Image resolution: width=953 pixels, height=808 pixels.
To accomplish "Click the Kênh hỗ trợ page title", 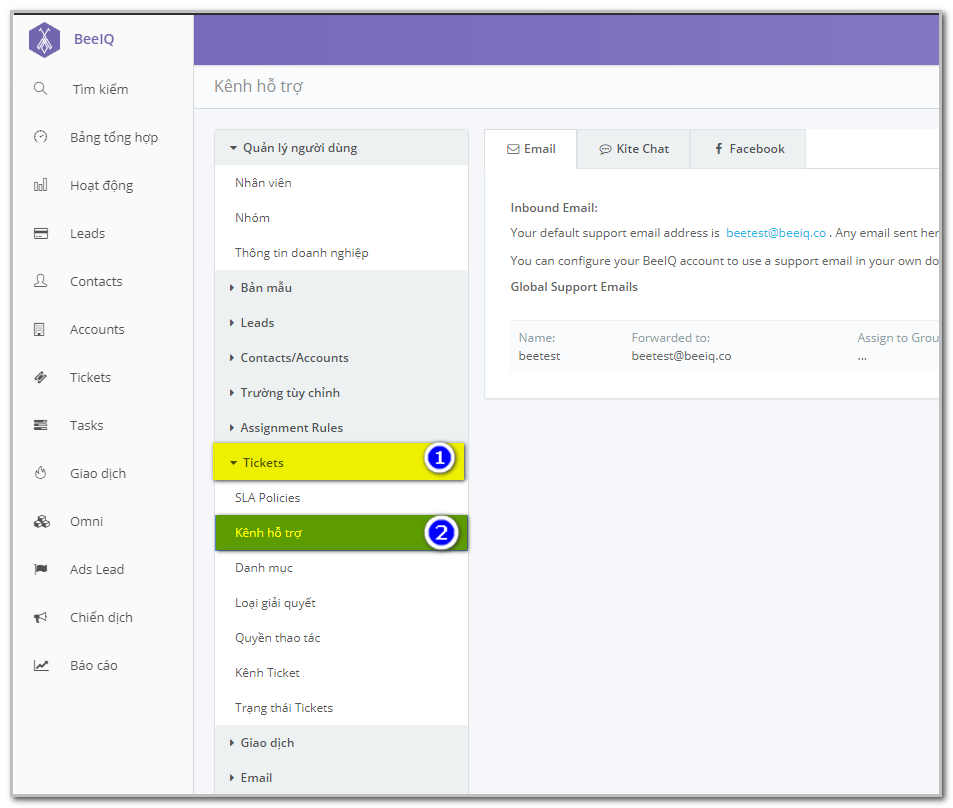I will tap(258, 86).
